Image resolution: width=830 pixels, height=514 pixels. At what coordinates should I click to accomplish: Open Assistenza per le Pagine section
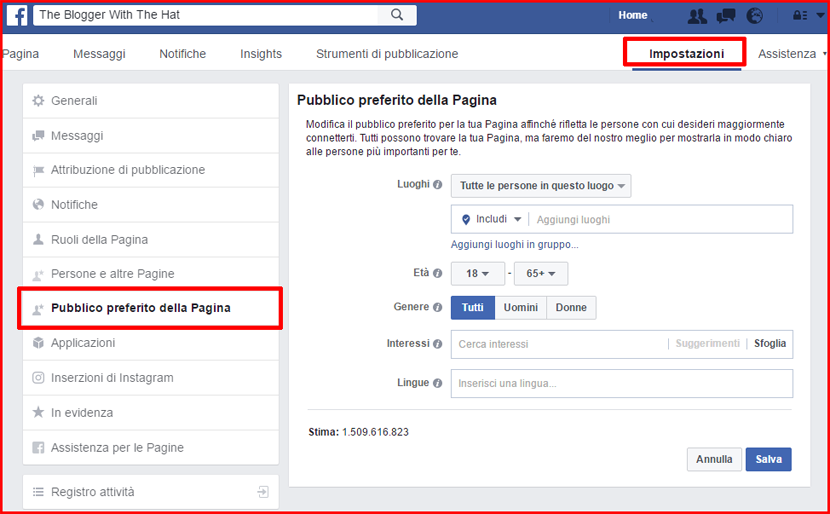tap(151, 448)
